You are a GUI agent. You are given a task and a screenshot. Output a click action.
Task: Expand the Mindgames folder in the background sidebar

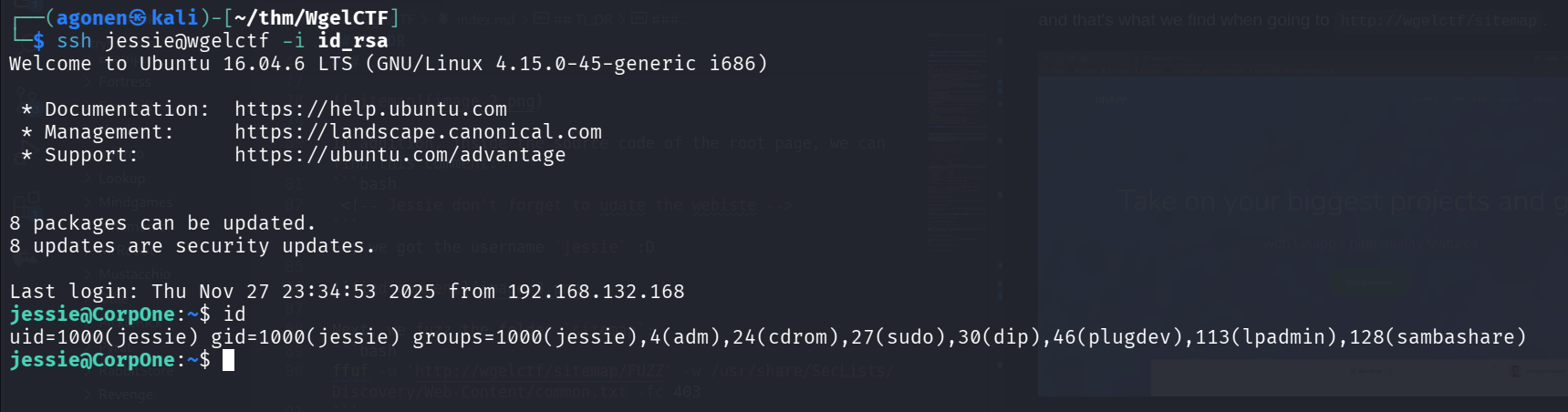pos(135,201)
